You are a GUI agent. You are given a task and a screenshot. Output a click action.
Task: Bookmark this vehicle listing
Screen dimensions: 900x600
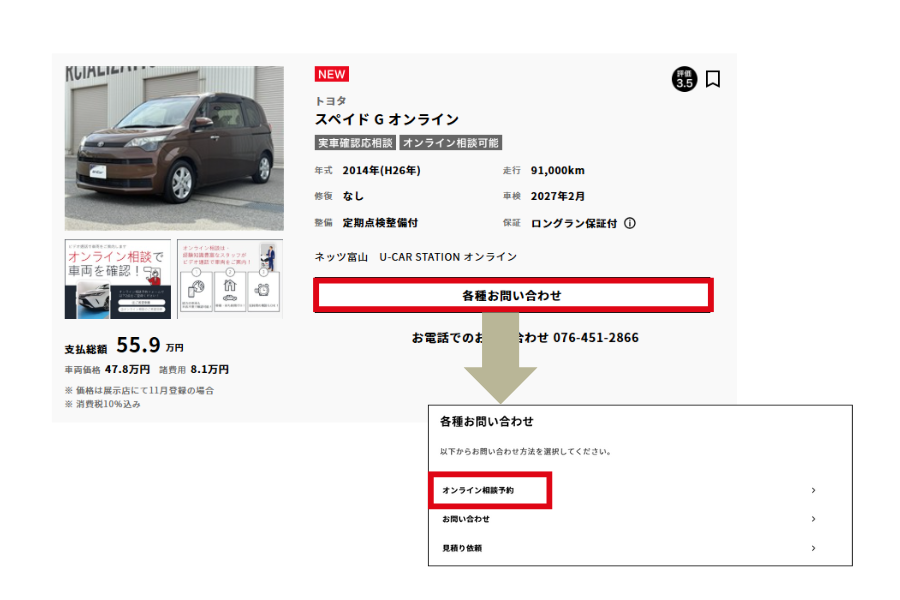click(712, 80)
